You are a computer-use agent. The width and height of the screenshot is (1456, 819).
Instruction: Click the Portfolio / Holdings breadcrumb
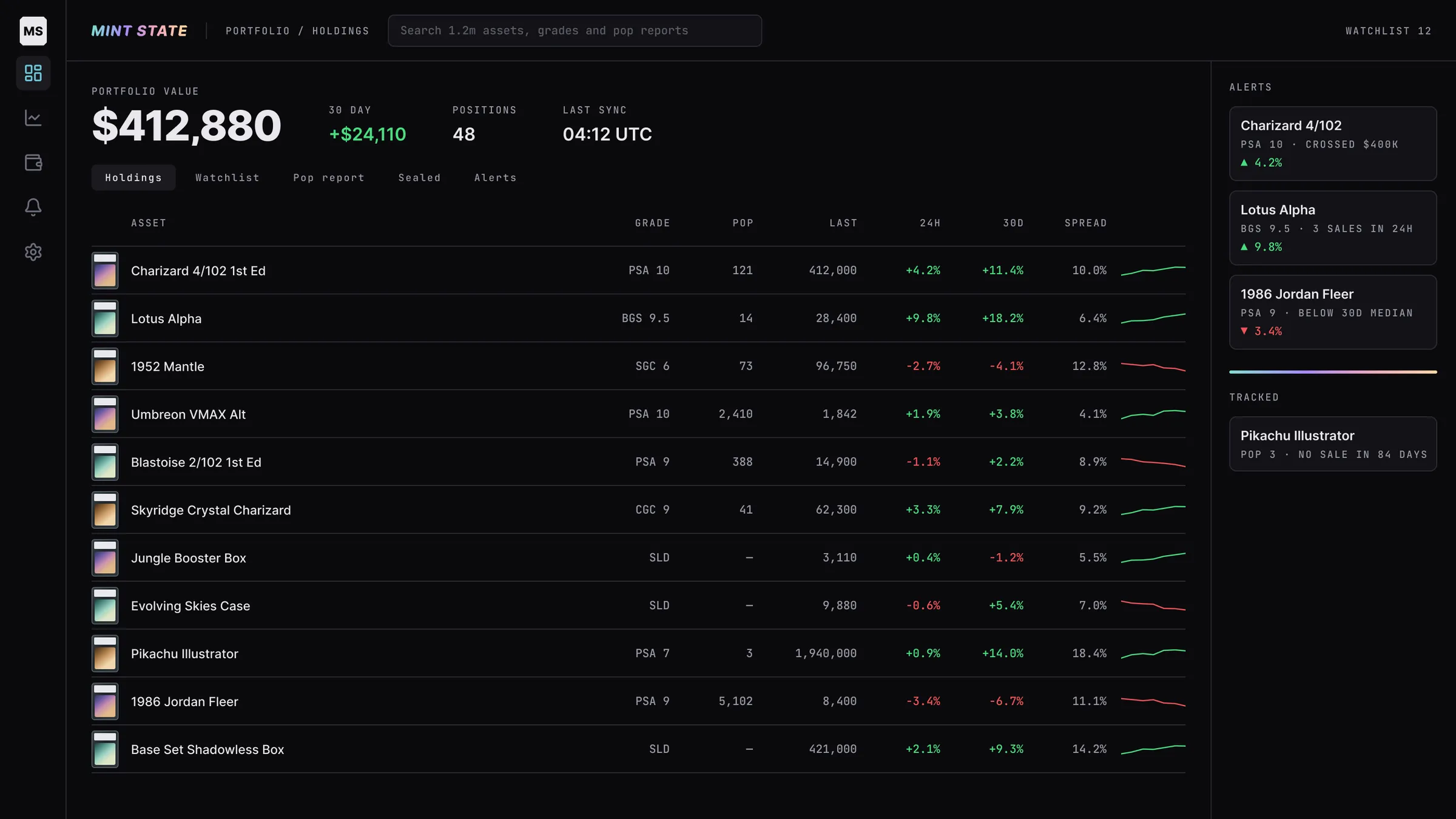point(297,31)
